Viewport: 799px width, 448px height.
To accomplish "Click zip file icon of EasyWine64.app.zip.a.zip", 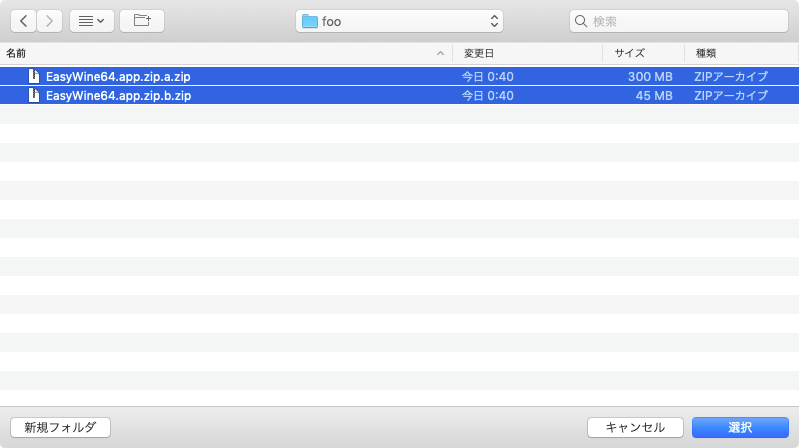I will [34, 76].
